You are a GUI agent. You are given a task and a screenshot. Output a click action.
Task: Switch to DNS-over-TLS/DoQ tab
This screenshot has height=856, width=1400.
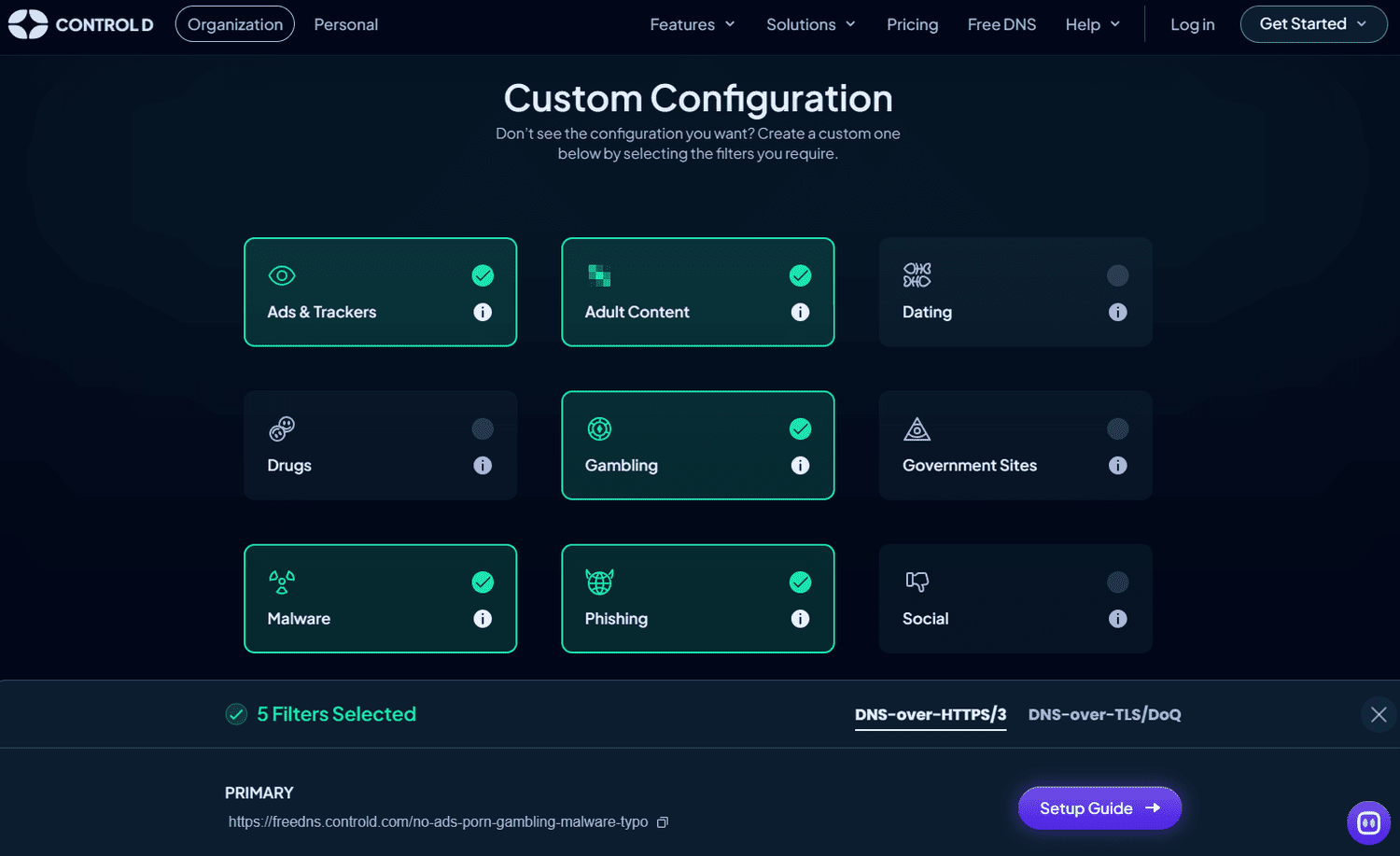tap(1104, 715)
